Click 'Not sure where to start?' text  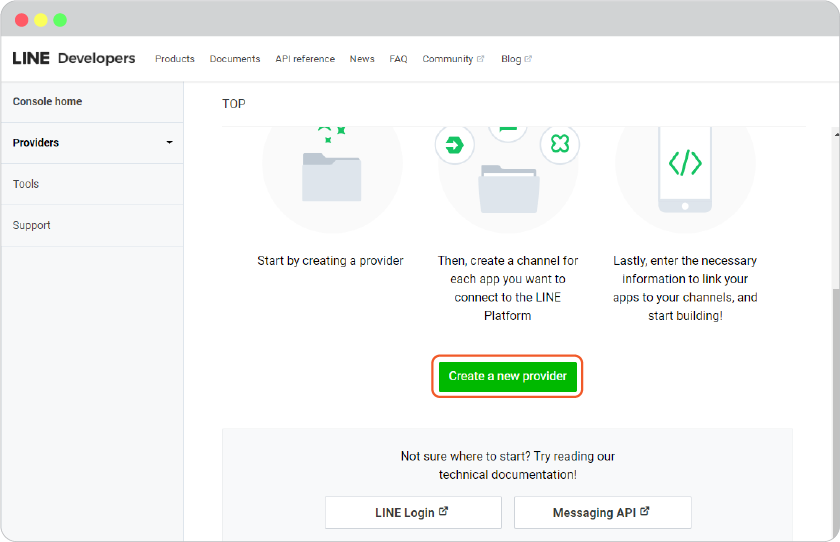[x=508, y=465]
